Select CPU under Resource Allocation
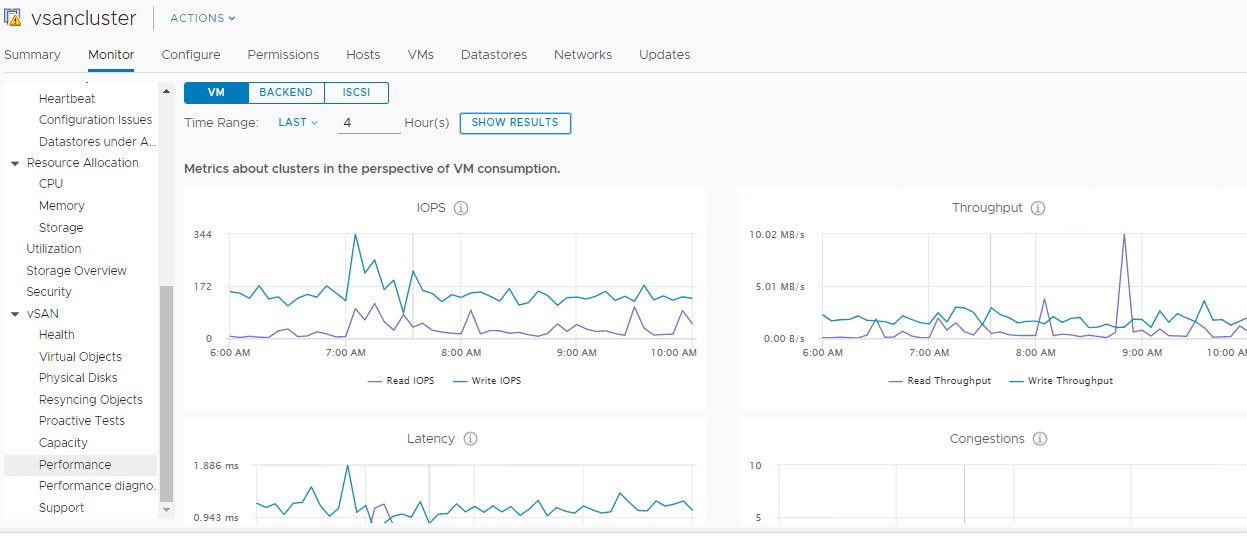This screenshot has height=538, width=1247. (x=51, y=184)
